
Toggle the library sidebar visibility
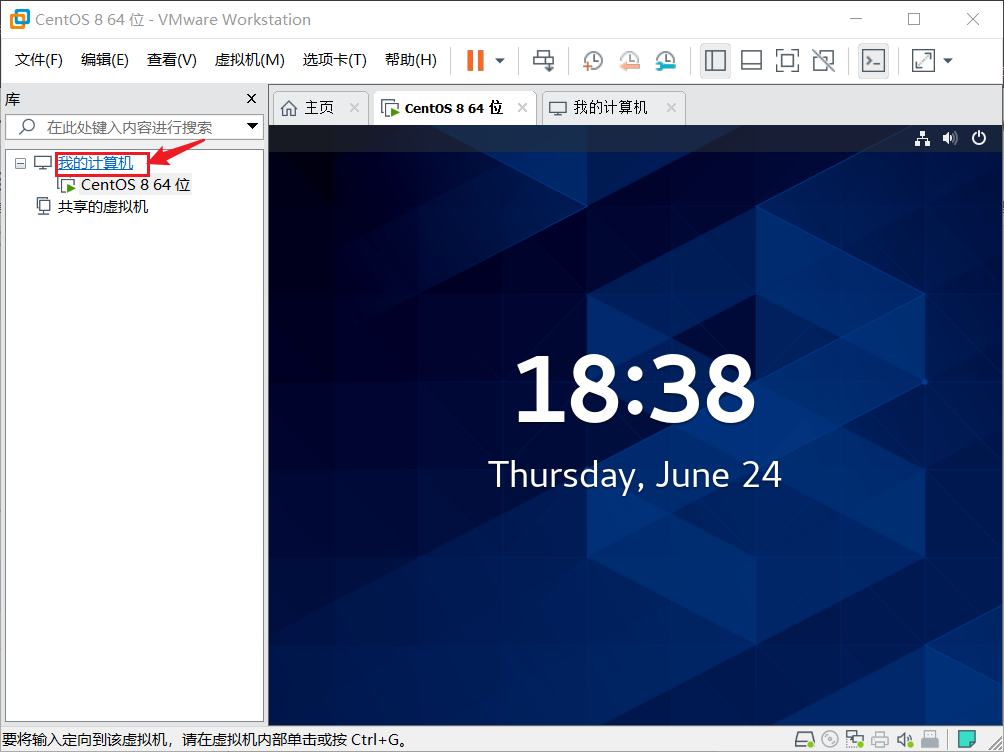pos(715,60)
